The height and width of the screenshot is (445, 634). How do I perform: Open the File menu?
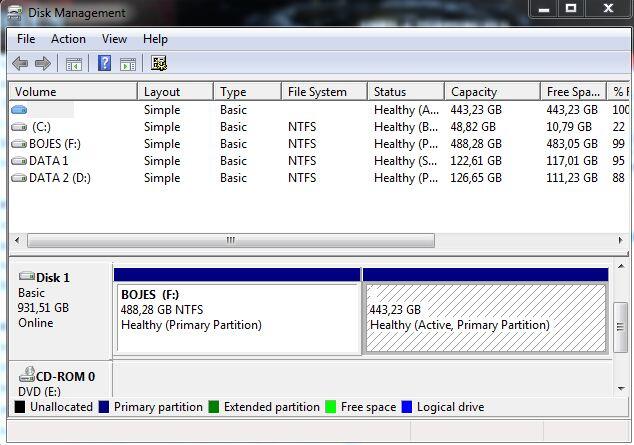(26, 39)
